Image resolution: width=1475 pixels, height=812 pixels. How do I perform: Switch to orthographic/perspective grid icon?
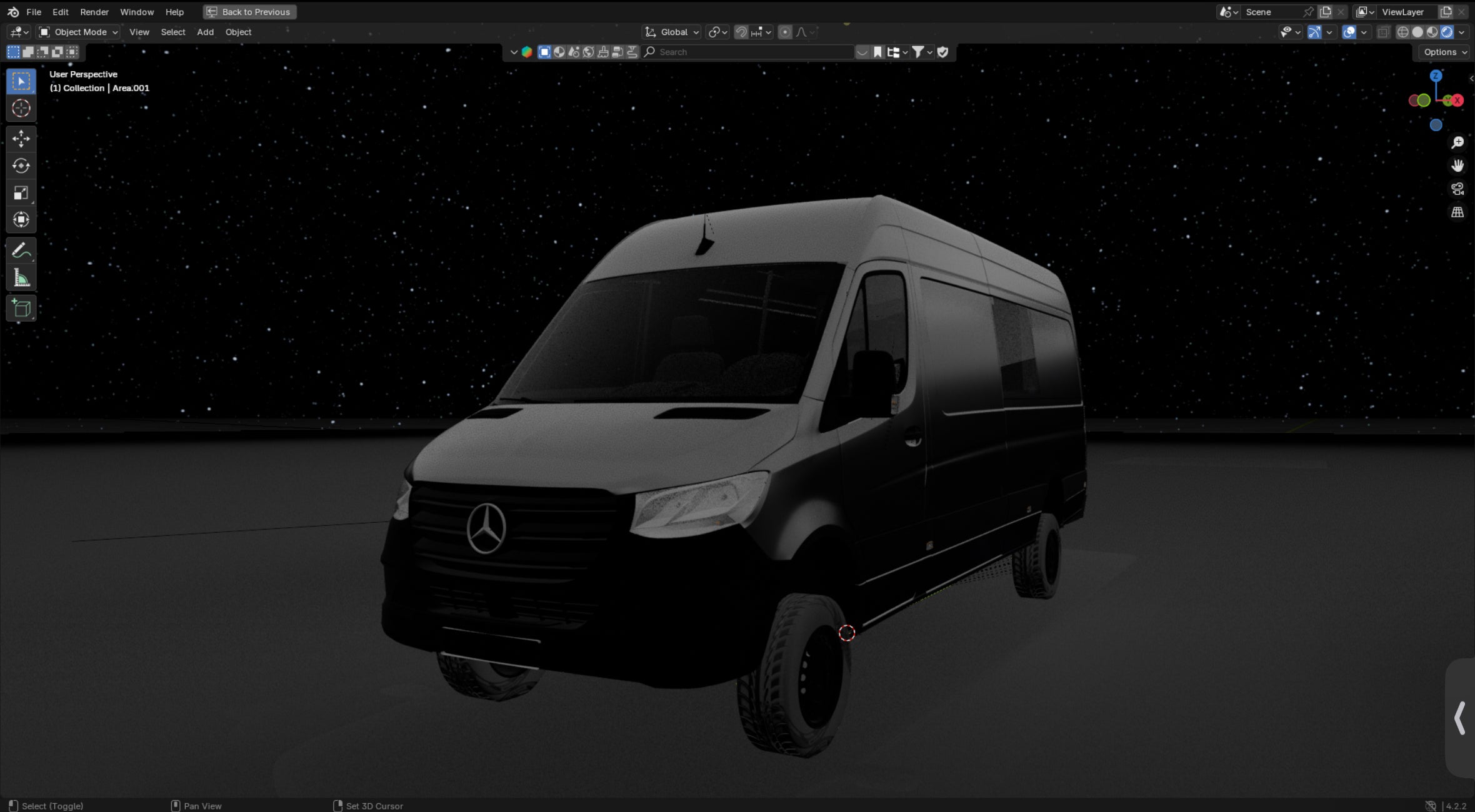pos(1457,212)
